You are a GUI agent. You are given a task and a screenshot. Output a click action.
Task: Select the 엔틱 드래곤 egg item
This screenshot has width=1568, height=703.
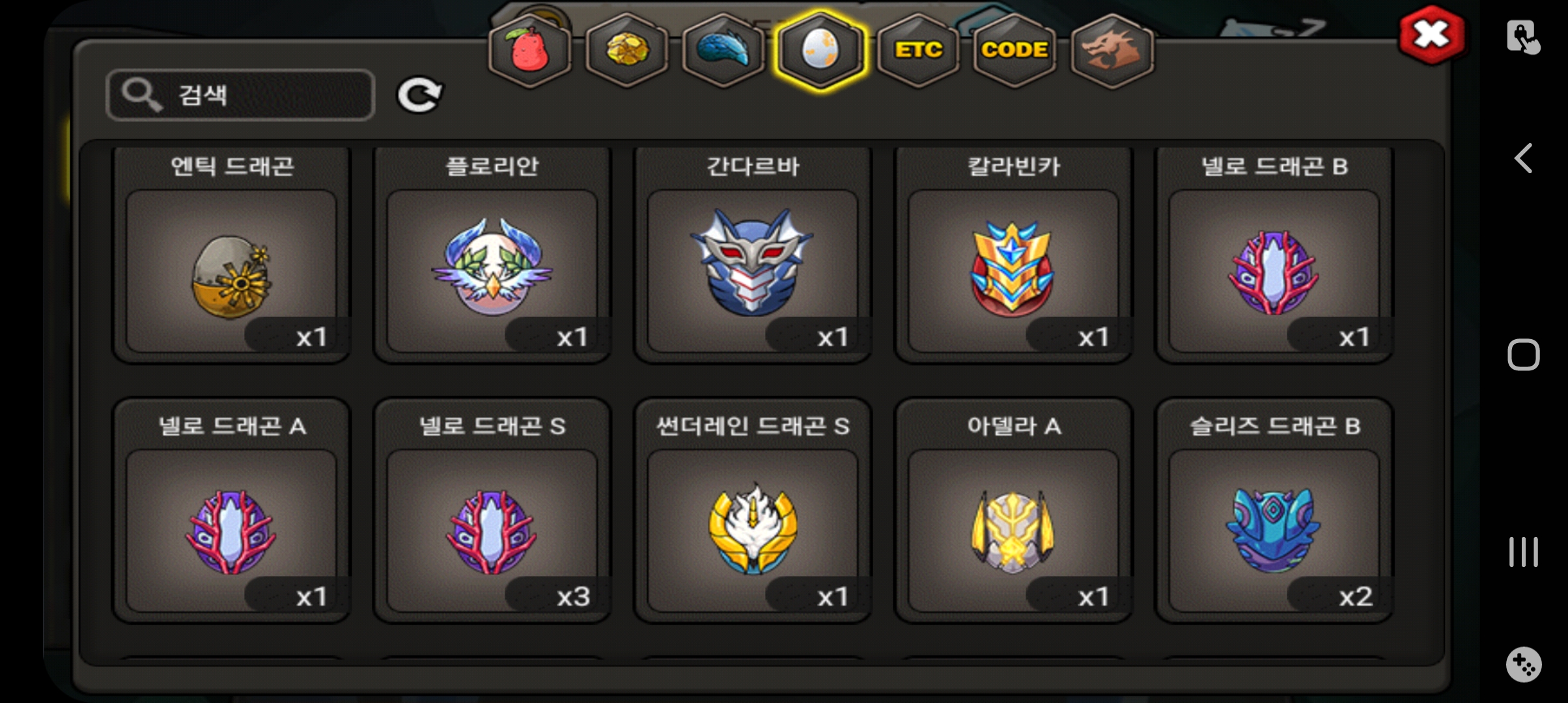click(x=232, y=255)
